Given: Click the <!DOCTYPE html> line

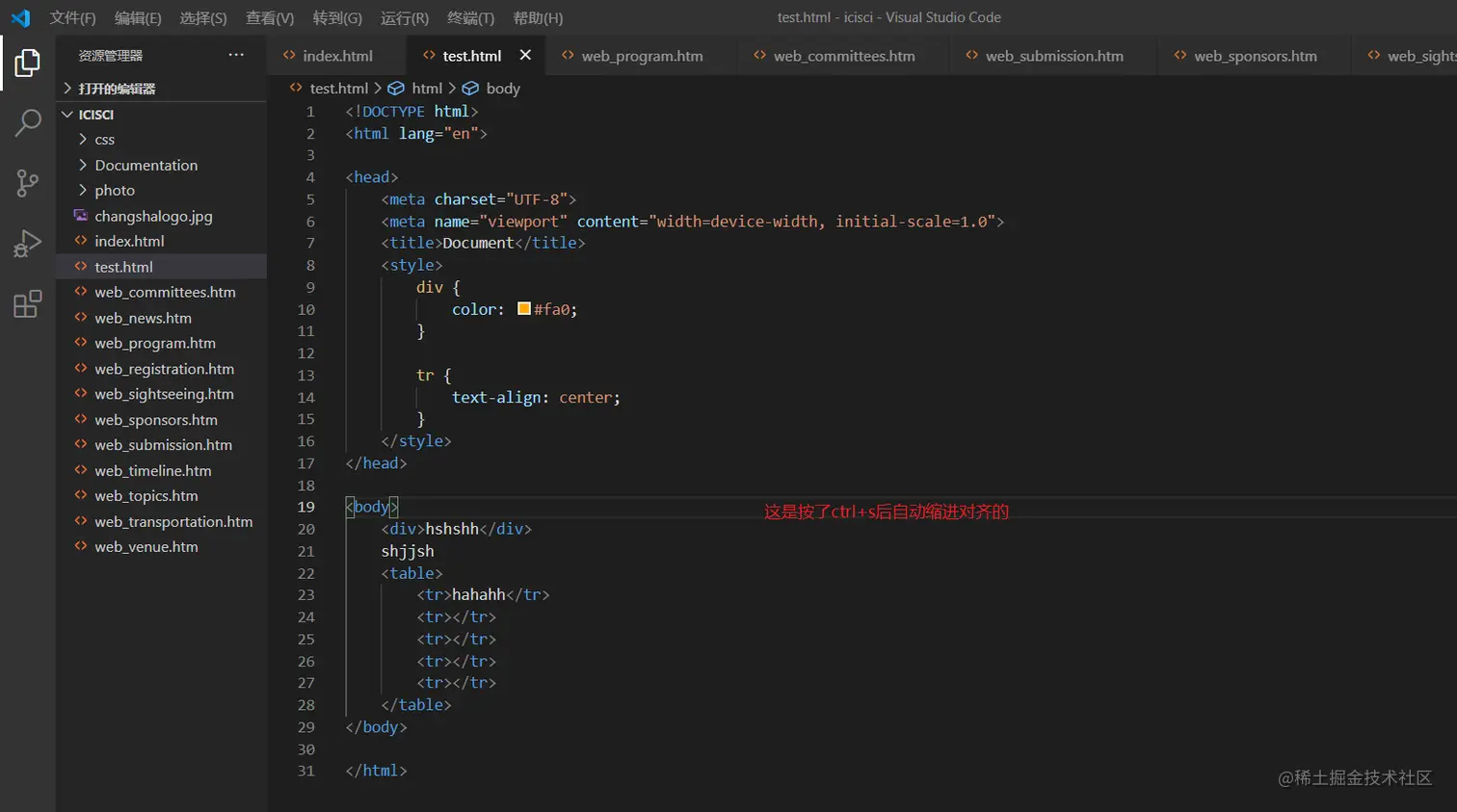Looking at the screenshot, I should coord(411,112).
